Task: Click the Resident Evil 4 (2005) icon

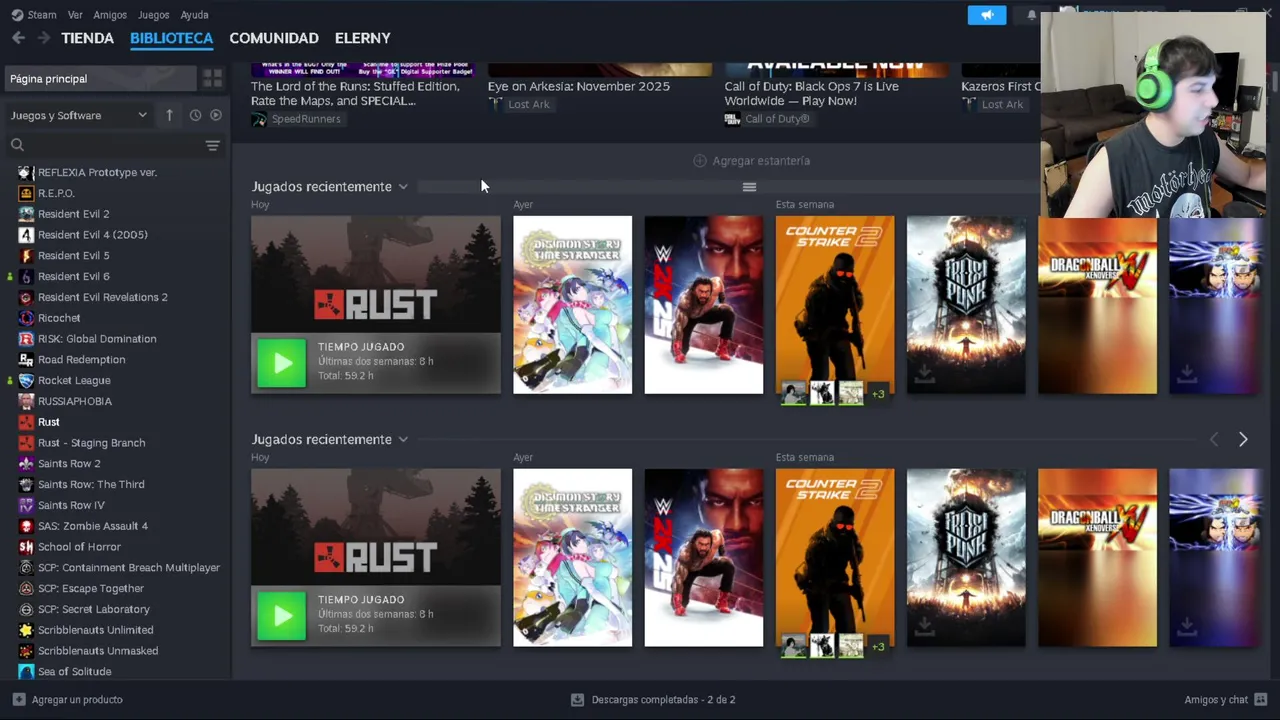Action: (26, 235)
